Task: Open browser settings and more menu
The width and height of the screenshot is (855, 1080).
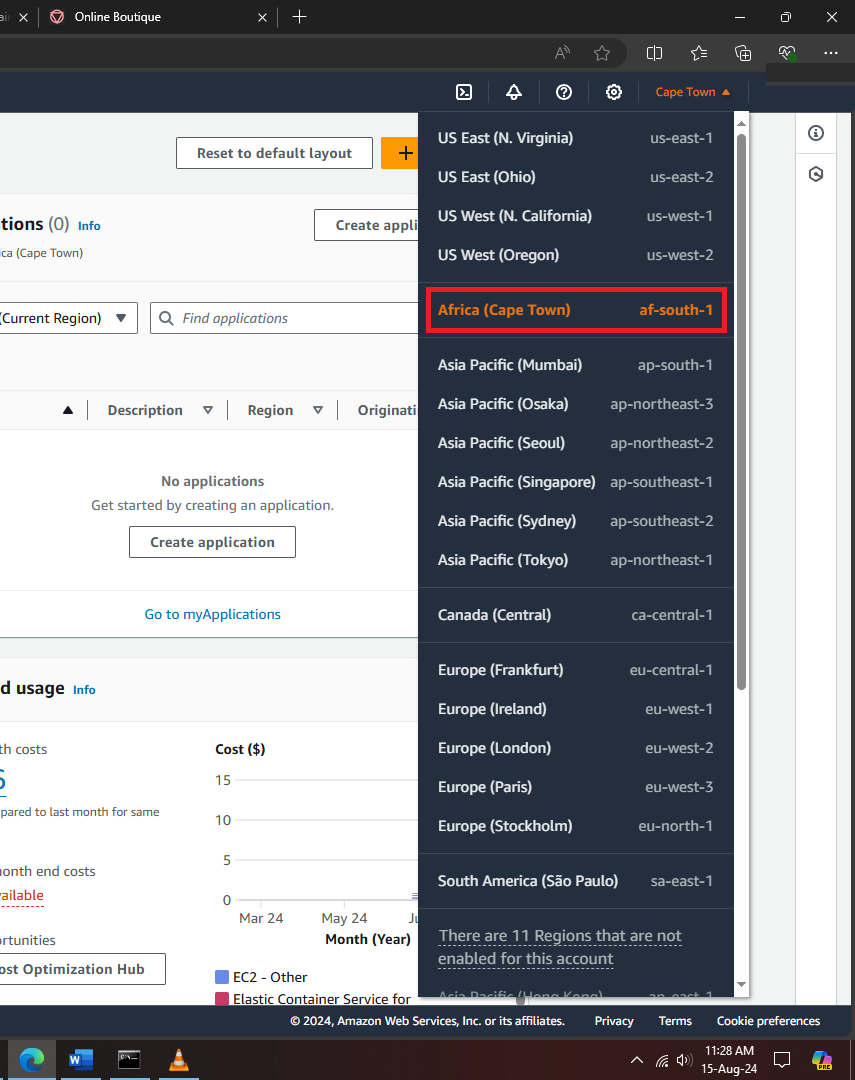Action: (831, 53)
